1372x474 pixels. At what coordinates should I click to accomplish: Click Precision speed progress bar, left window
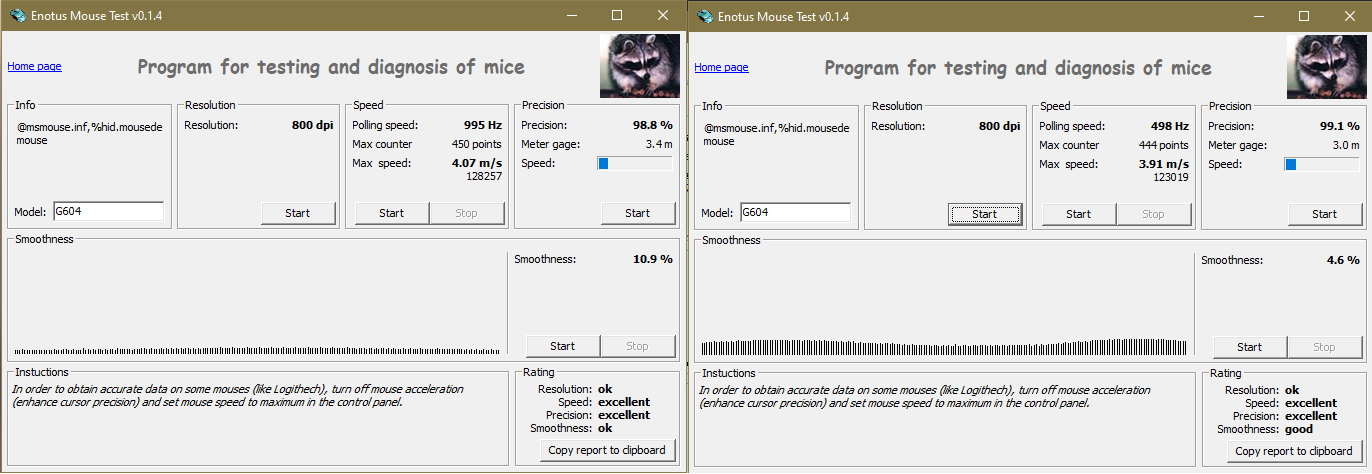point(635,163)
